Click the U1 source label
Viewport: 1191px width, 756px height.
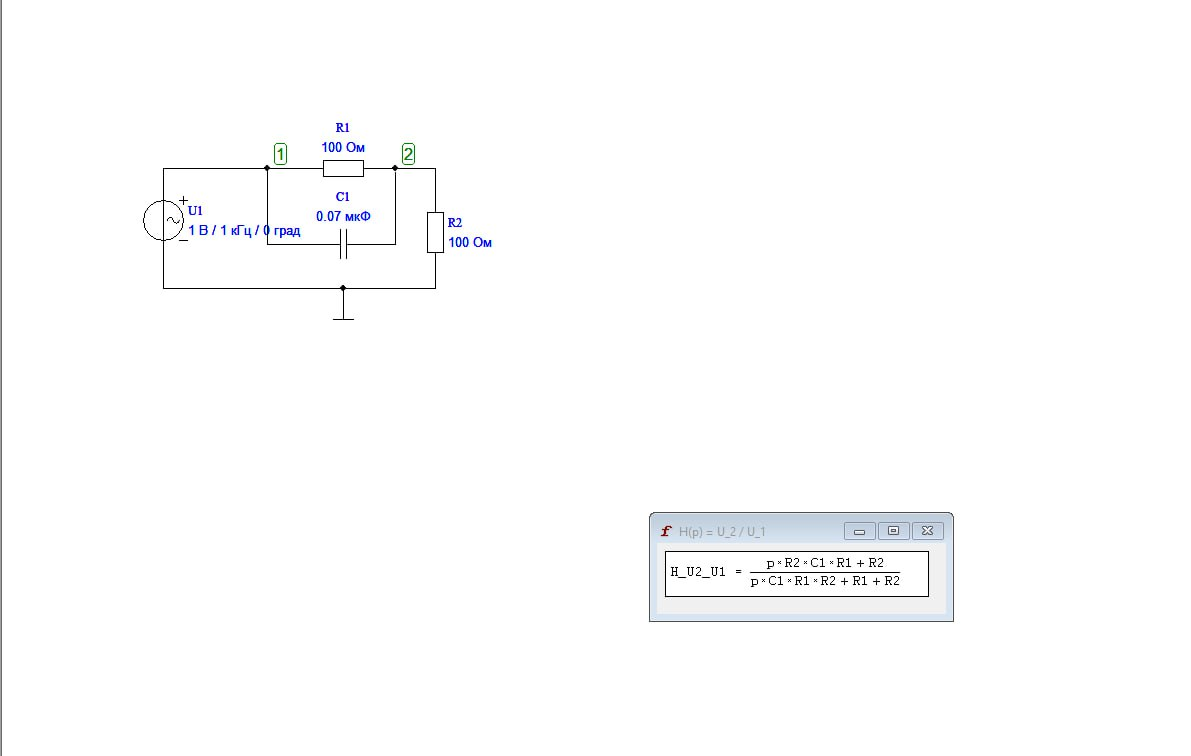click(x=195, y=210)
